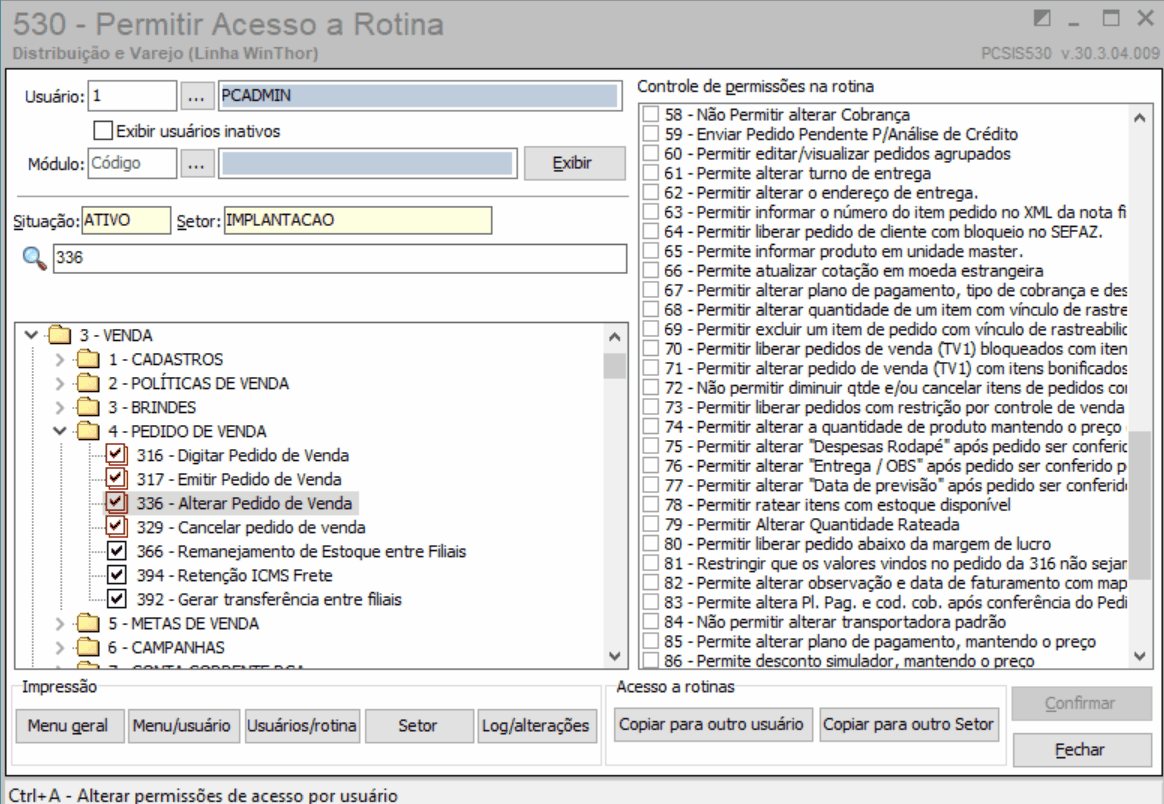Click Menu/usuário print button

pos(183,725)
